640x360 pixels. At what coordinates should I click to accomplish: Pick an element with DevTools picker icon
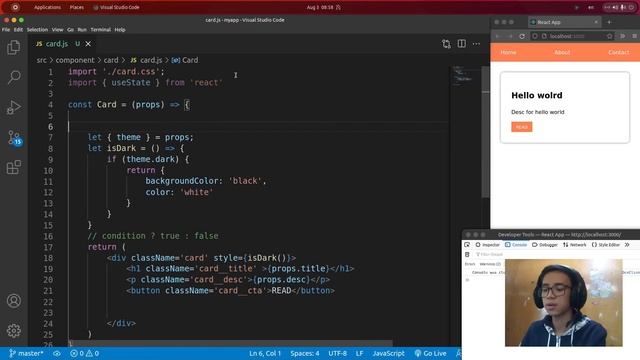click(467, 245)
